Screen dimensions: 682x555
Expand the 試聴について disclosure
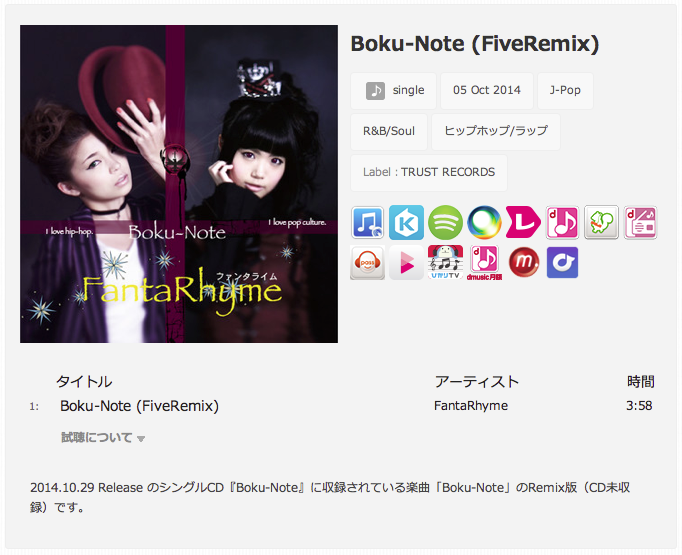click(103, 438)
